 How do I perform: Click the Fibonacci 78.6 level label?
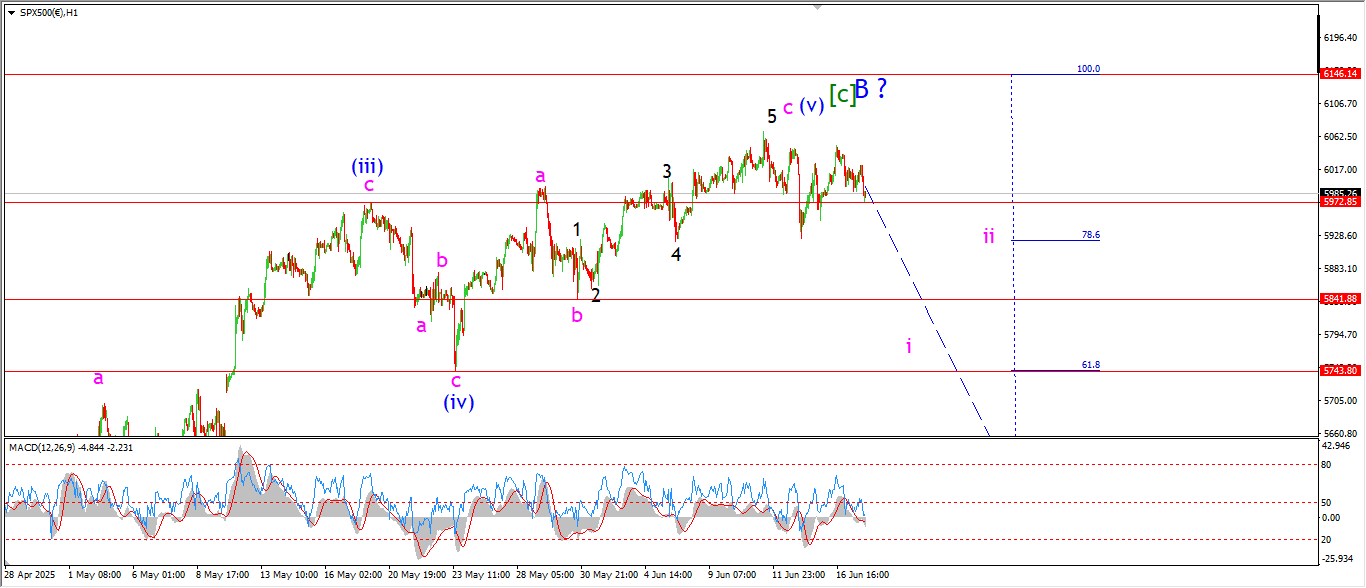[x=1090, y=235]
